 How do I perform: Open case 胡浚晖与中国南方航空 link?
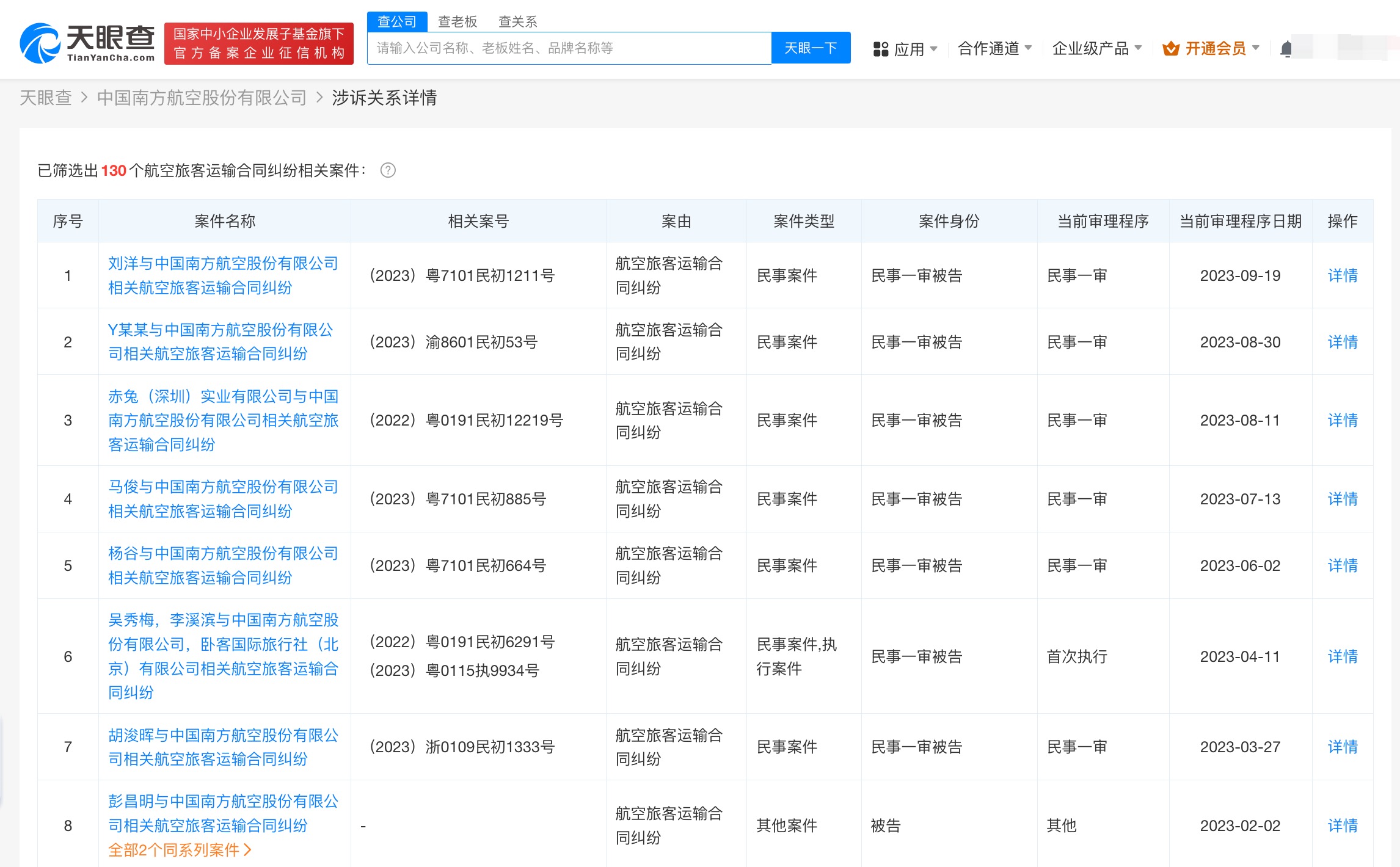pyautogui.click(x=223, y=747)
